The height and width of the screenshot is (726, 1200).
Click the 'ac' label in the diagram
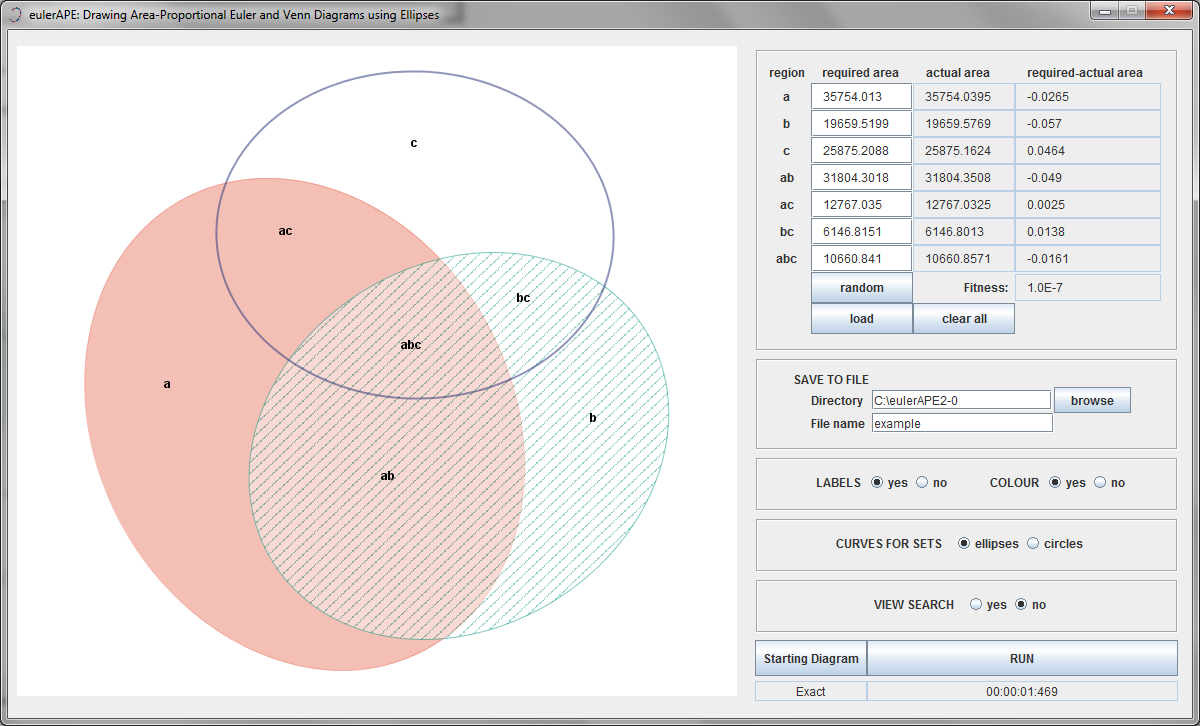pos(285,231)
